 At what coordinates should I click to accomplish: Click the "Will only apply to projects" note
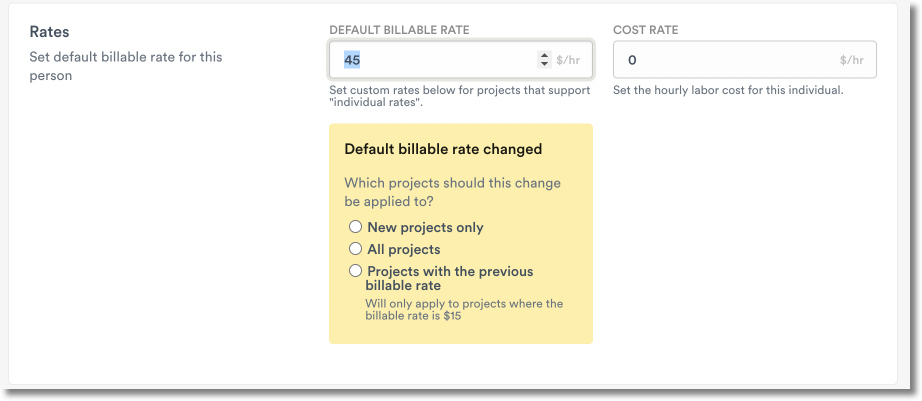click(464, 310)
